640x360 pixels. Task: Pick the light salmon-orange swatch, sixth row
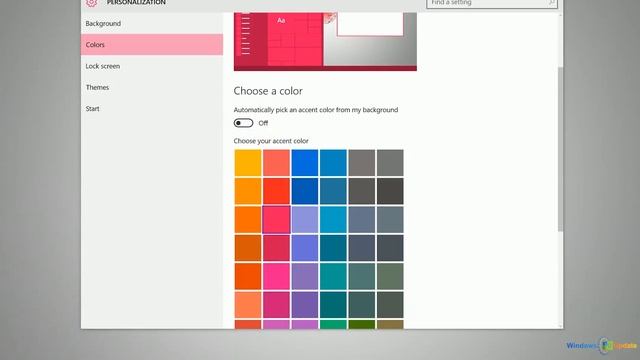(x=248, y=304)
